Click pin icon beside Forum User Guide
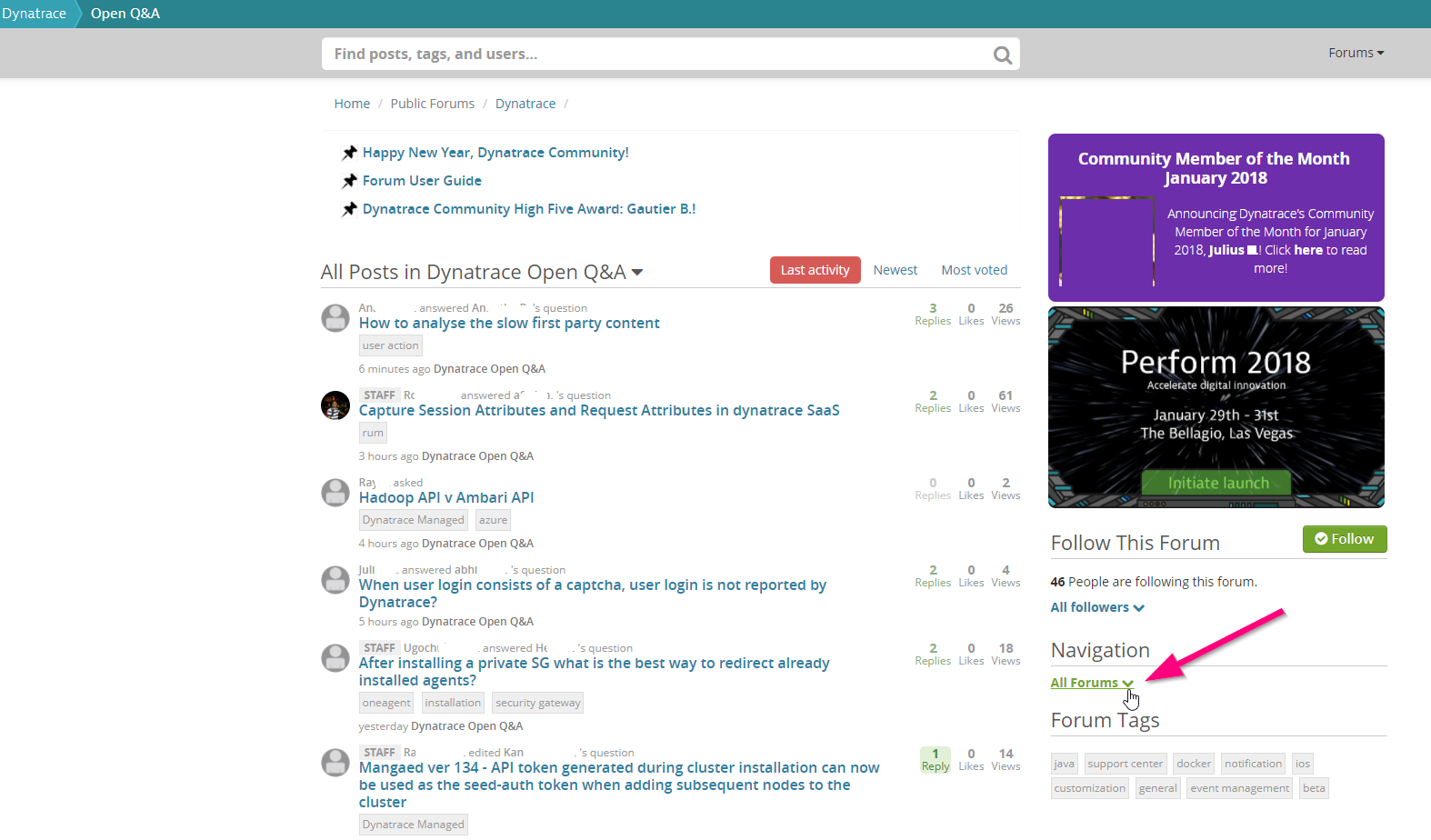Screen dimensions: 1431x840 [x=349, y=181]
